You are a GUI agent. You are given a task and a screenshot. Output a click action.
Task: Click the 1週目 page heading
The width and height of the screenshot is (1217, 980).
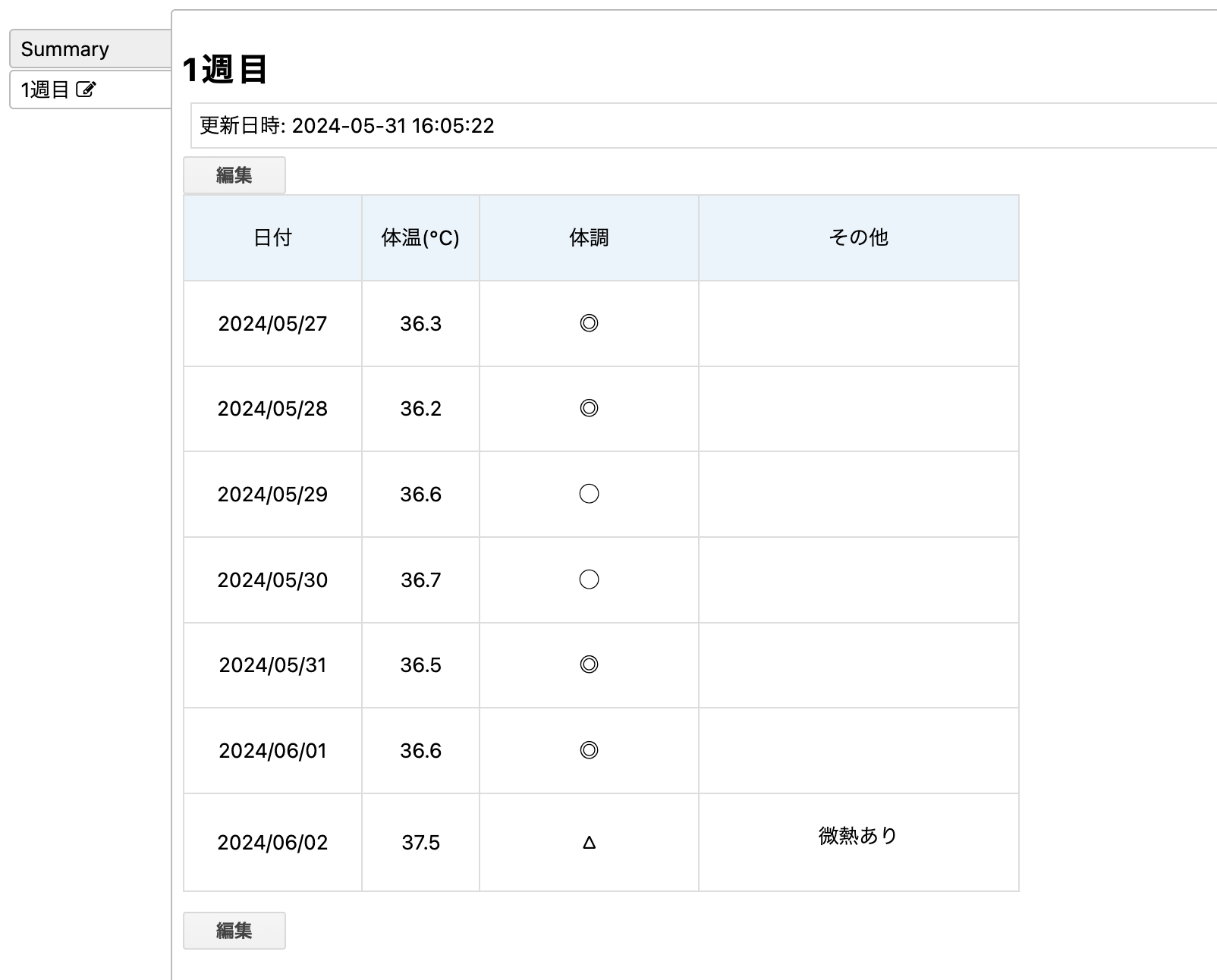pyautogui.click(x=225, y=70)
